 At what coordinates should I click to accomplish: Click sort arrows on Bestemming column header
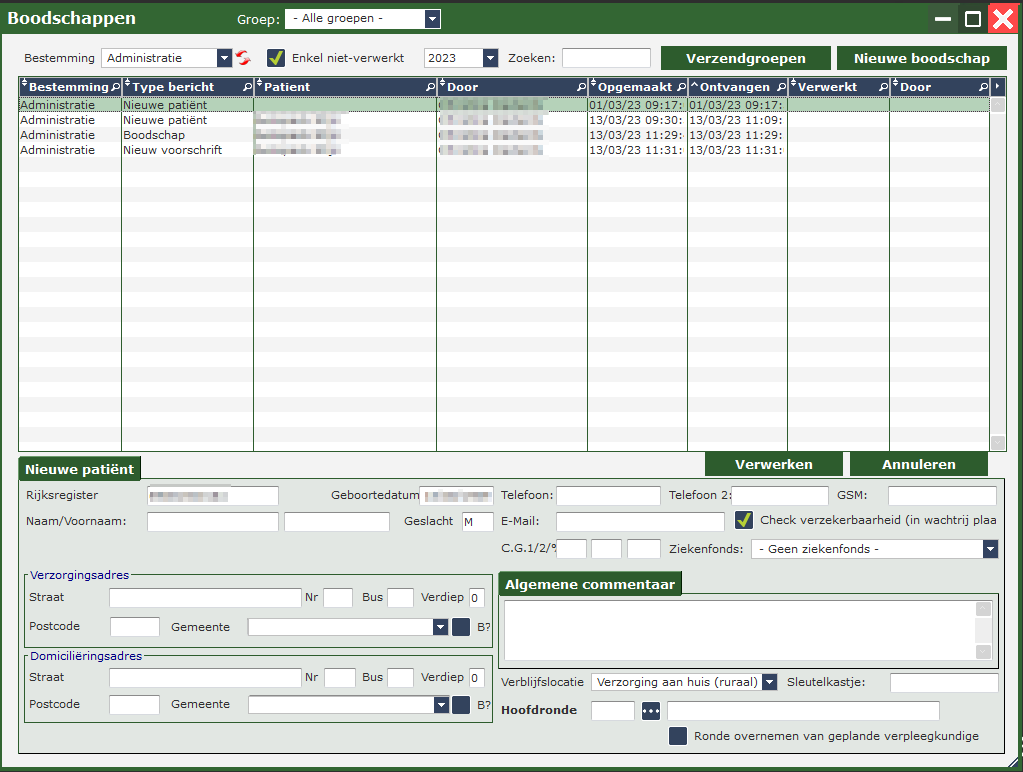click(24, 87)
